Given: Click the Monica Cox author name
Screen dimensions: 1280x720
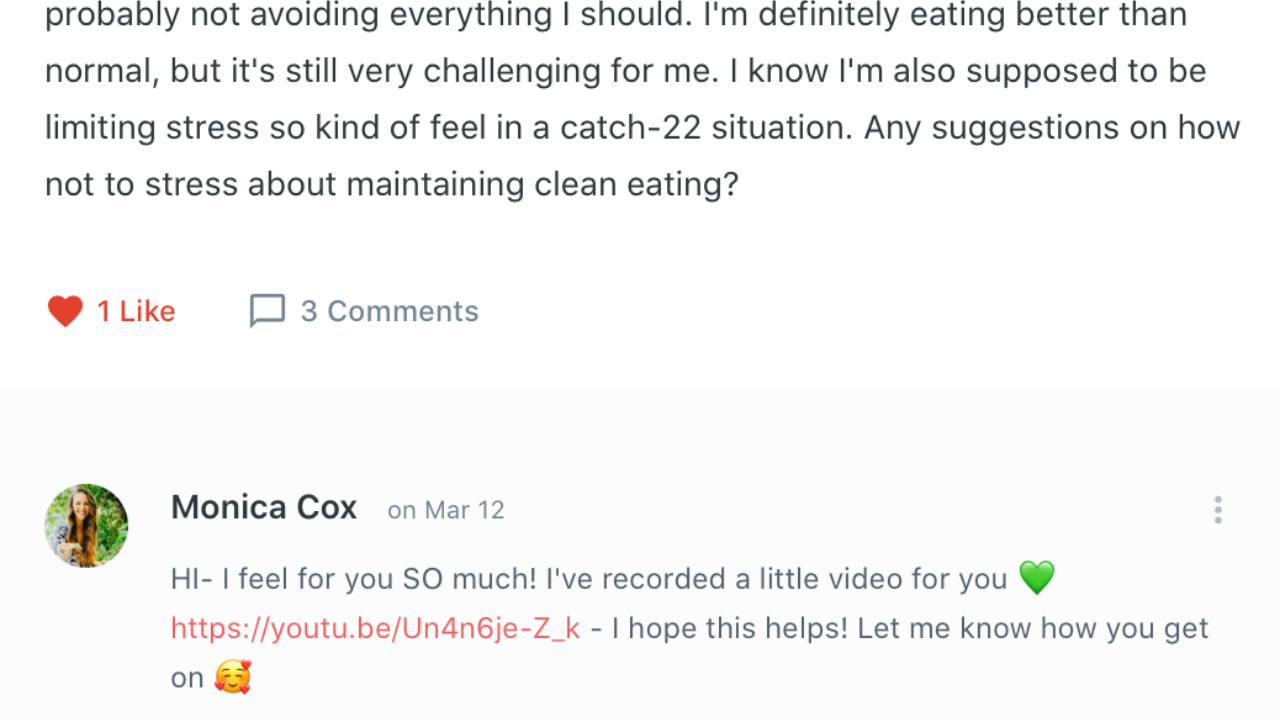Looking at the screenshot, I should 264,508.
